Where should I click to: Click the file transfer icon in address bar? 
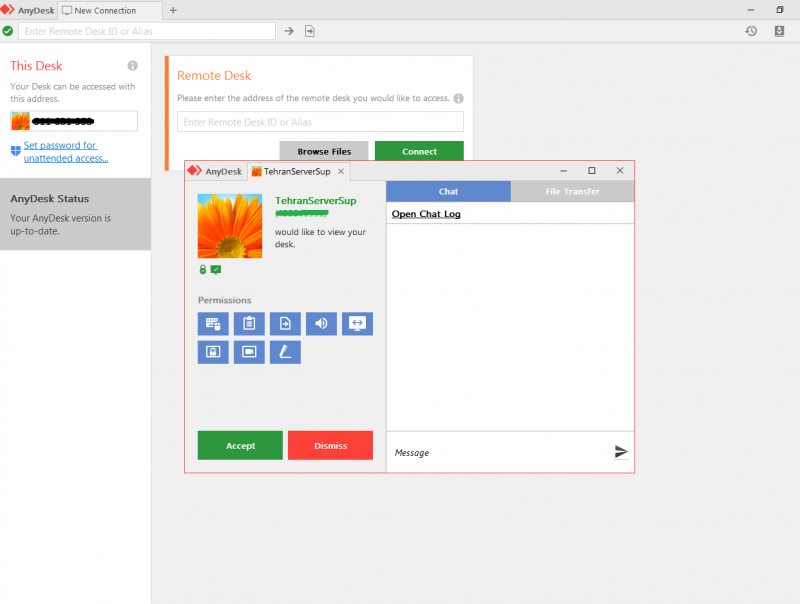(x=310, y=31)
